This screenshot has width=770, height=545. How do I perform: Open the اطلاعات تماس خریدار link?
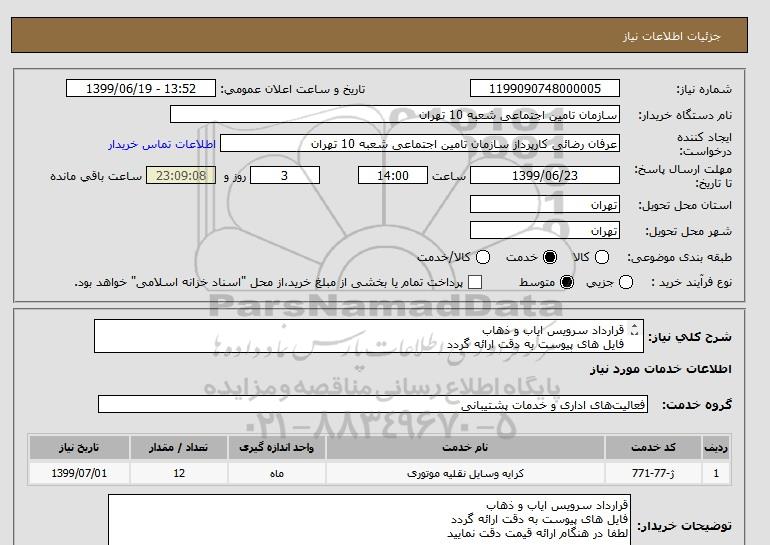[x=162, y=144]
